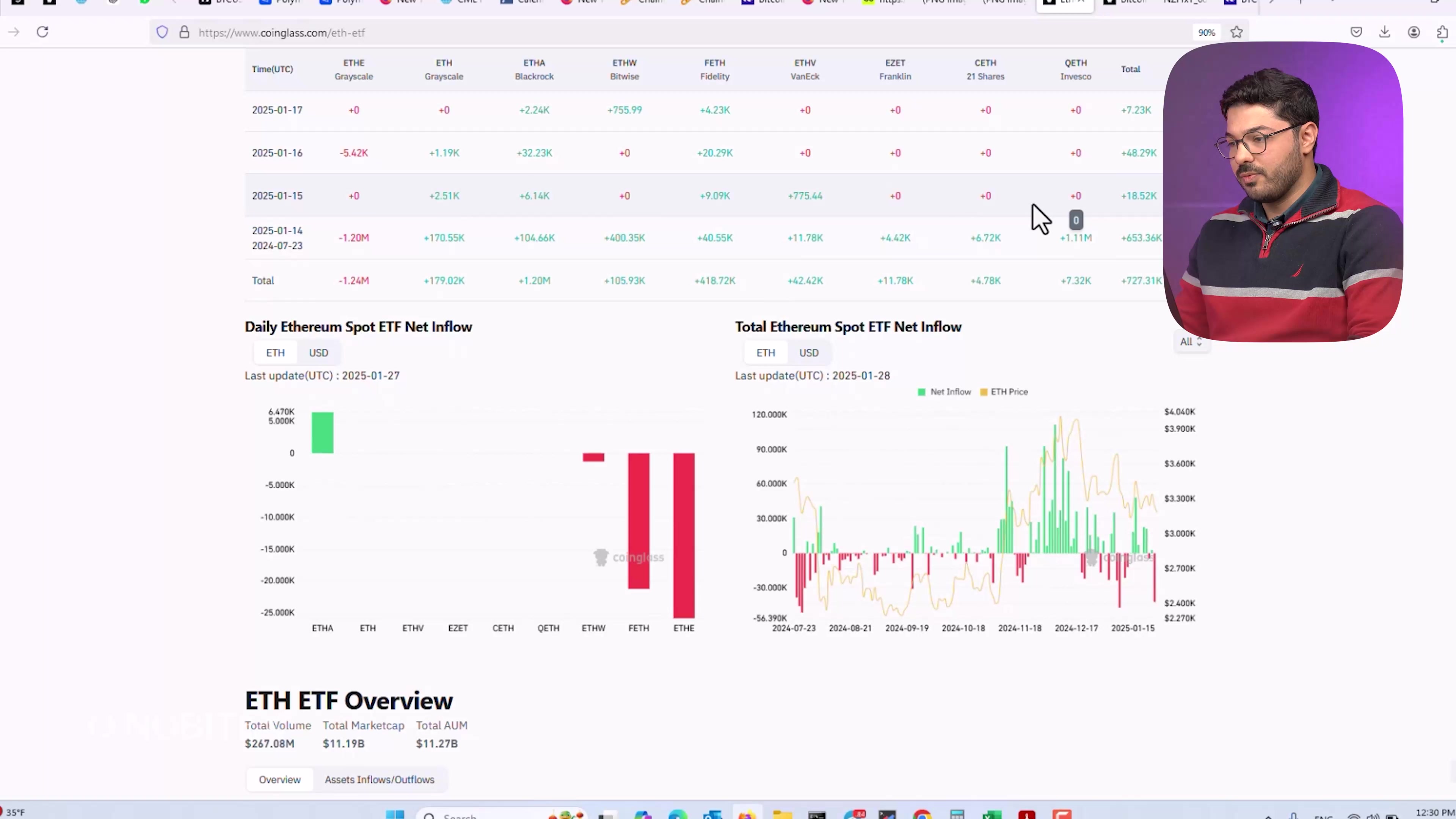Click the +20.29K Fidelity value
The height and width of the screenshot is (819, 1456).
[x=715, y=153]
